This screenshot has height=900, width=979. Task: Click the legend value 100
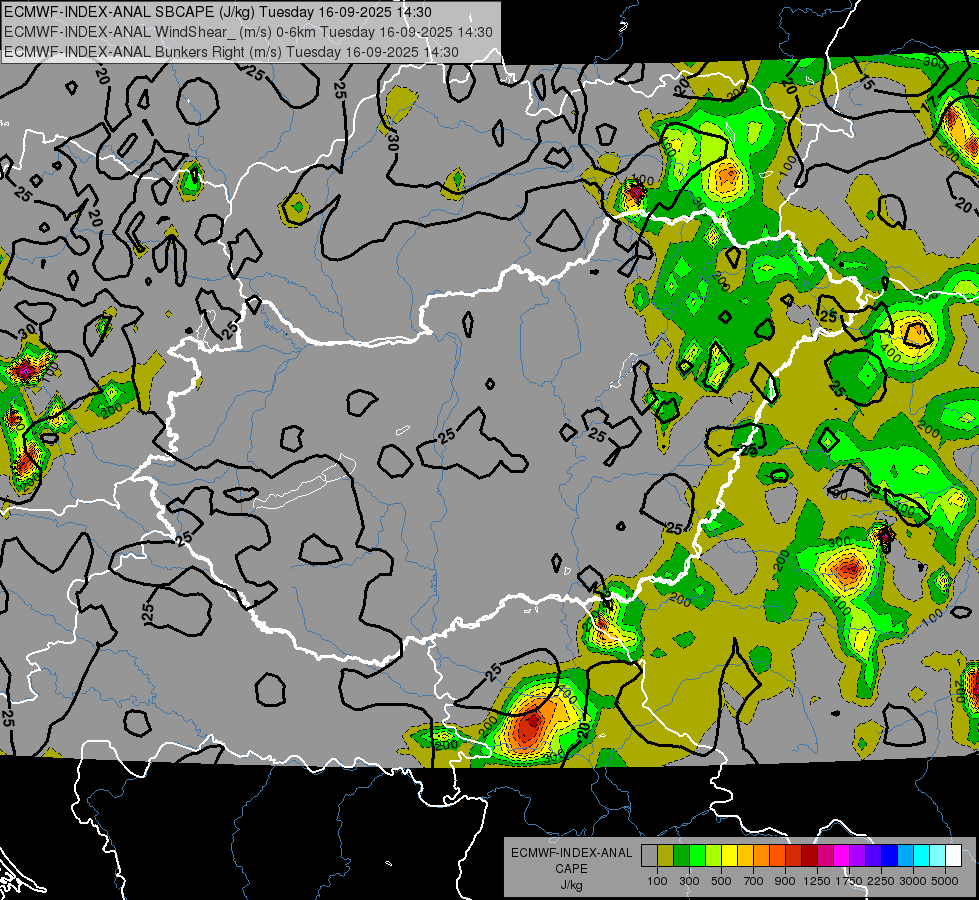[657, 881]
